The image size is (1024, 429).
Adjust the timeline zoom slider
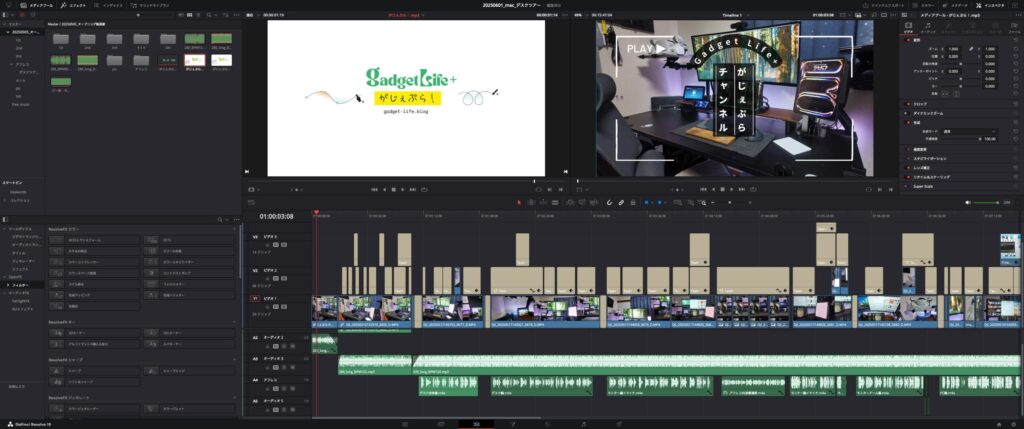[x=731, y=202]
